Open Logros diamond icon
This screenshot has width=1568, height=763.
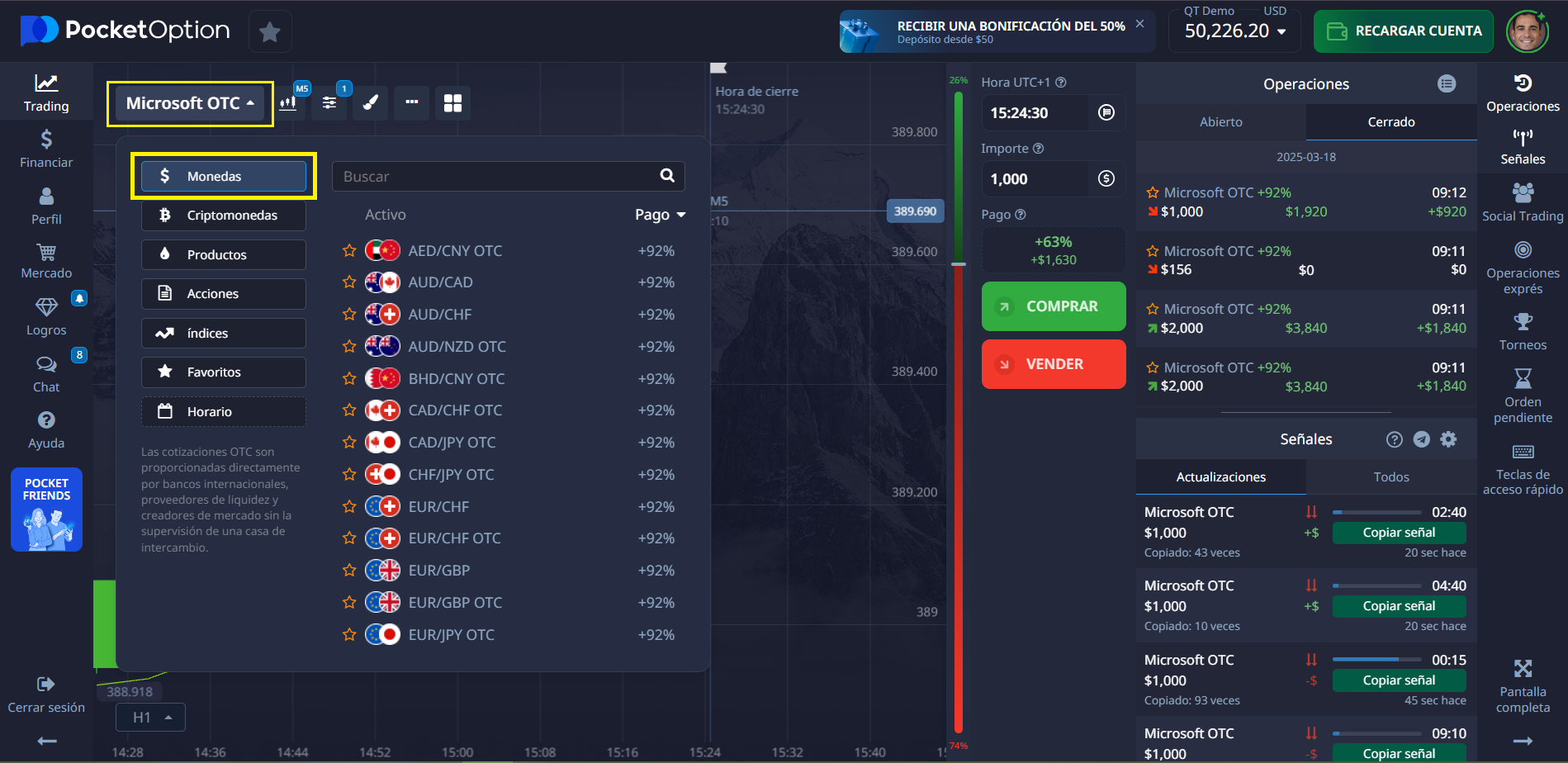pyautogui.click(x=46, y=307)
